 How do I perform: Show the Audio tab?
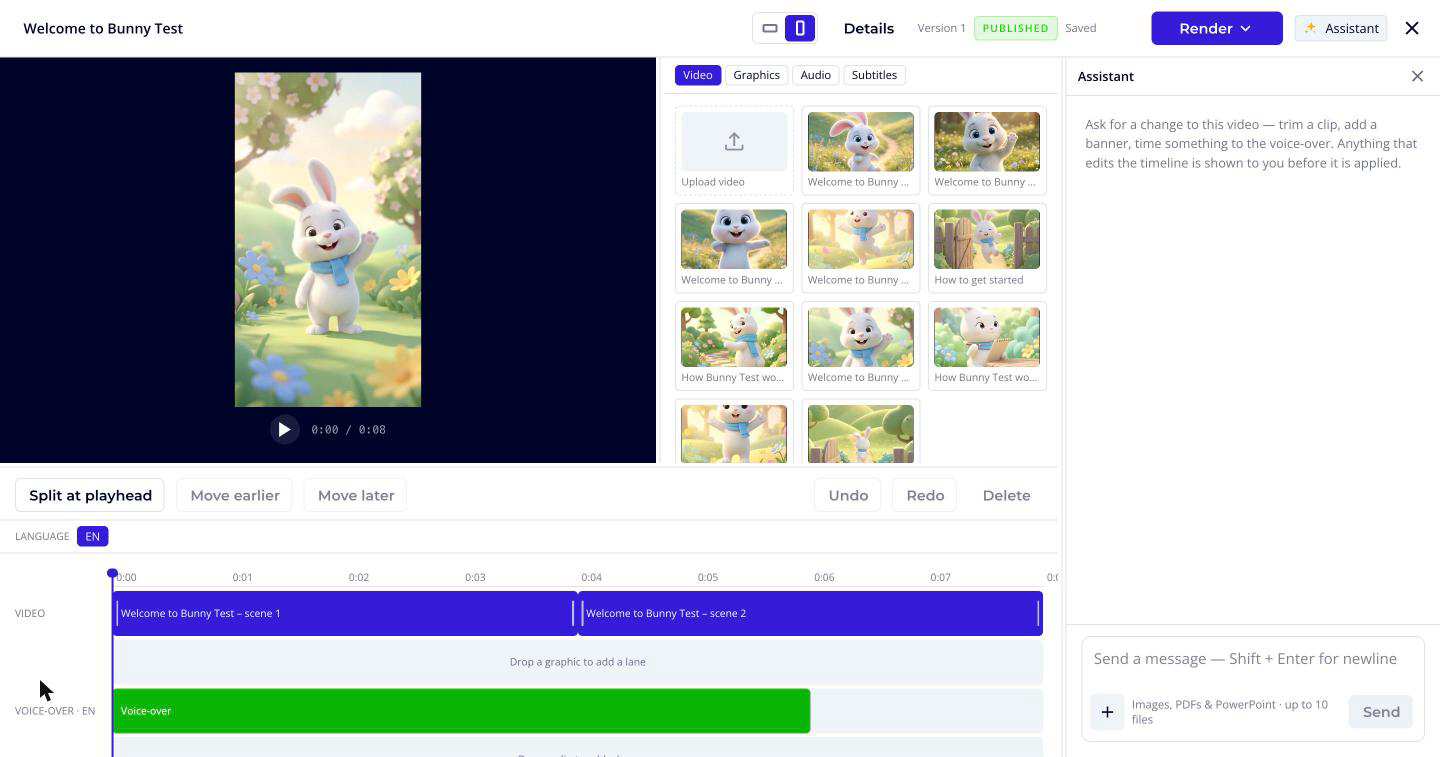pos(815,75)
